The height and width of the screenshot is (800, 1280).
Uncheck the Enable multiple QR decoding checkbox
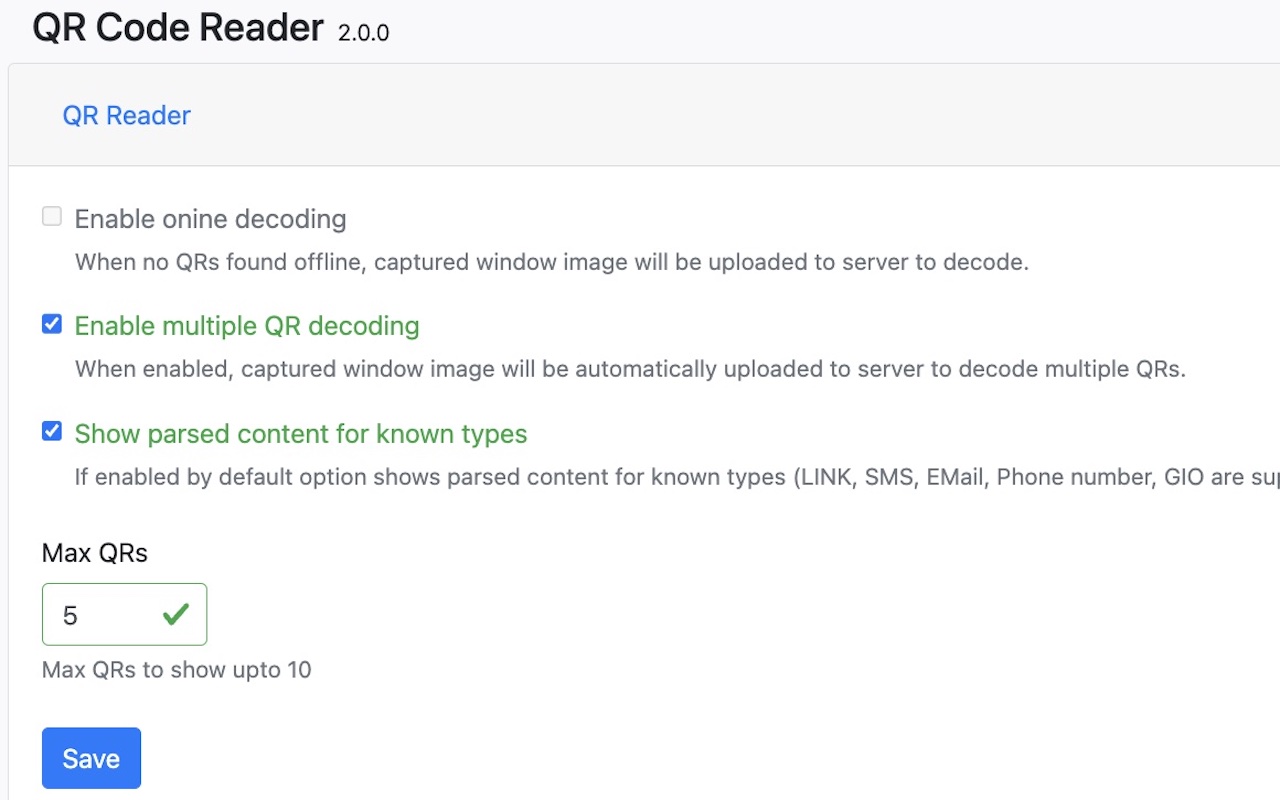tap(52, 324)
